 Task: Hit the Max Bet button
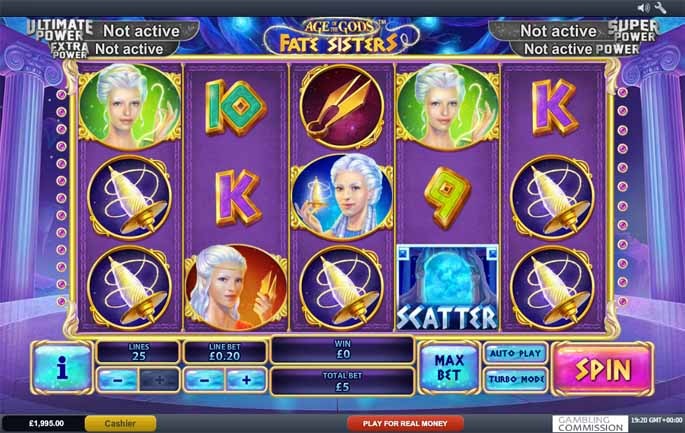pyautogui.click(x=449, y=367)
